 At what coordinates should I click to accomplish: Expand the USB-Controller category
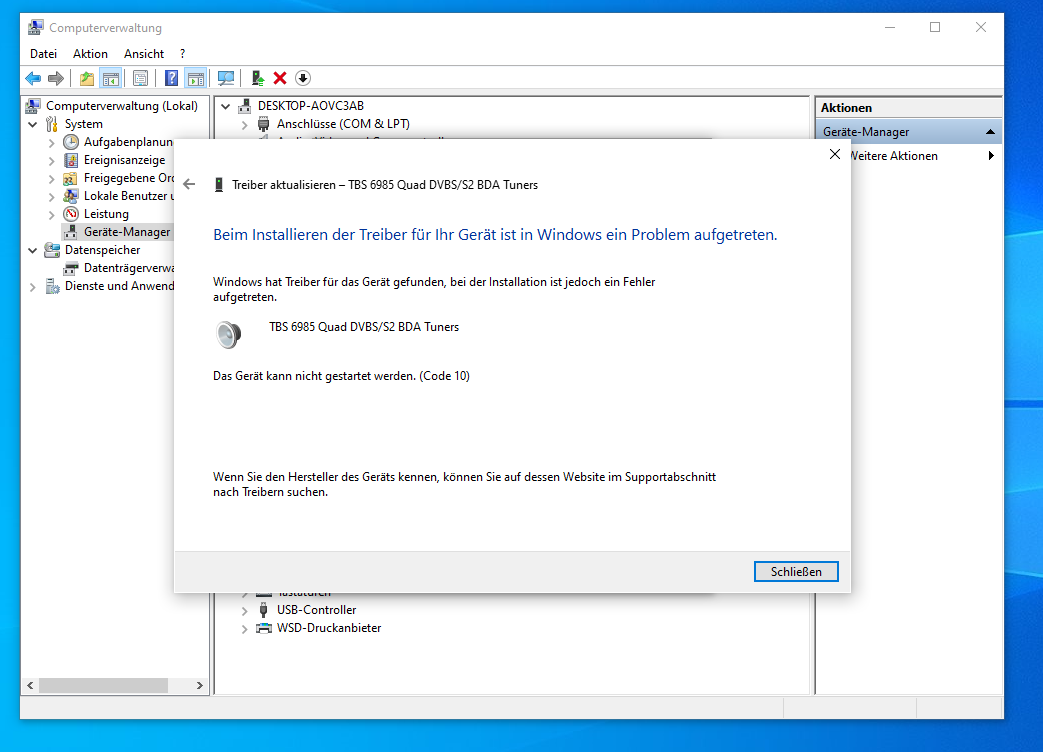click(x=244, y=610)
